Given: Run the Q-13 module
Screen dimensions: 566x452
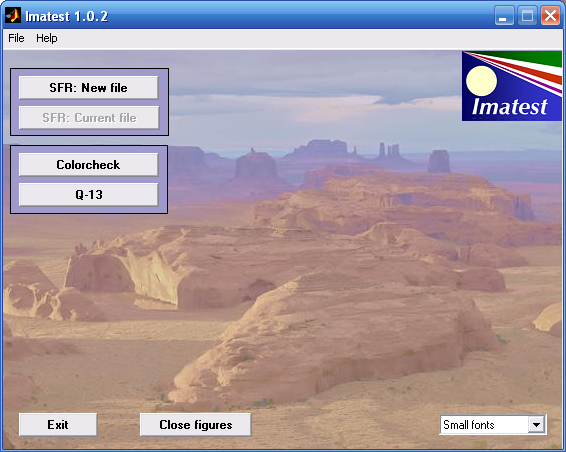Looking at the screenshot, I should (88, 195).
